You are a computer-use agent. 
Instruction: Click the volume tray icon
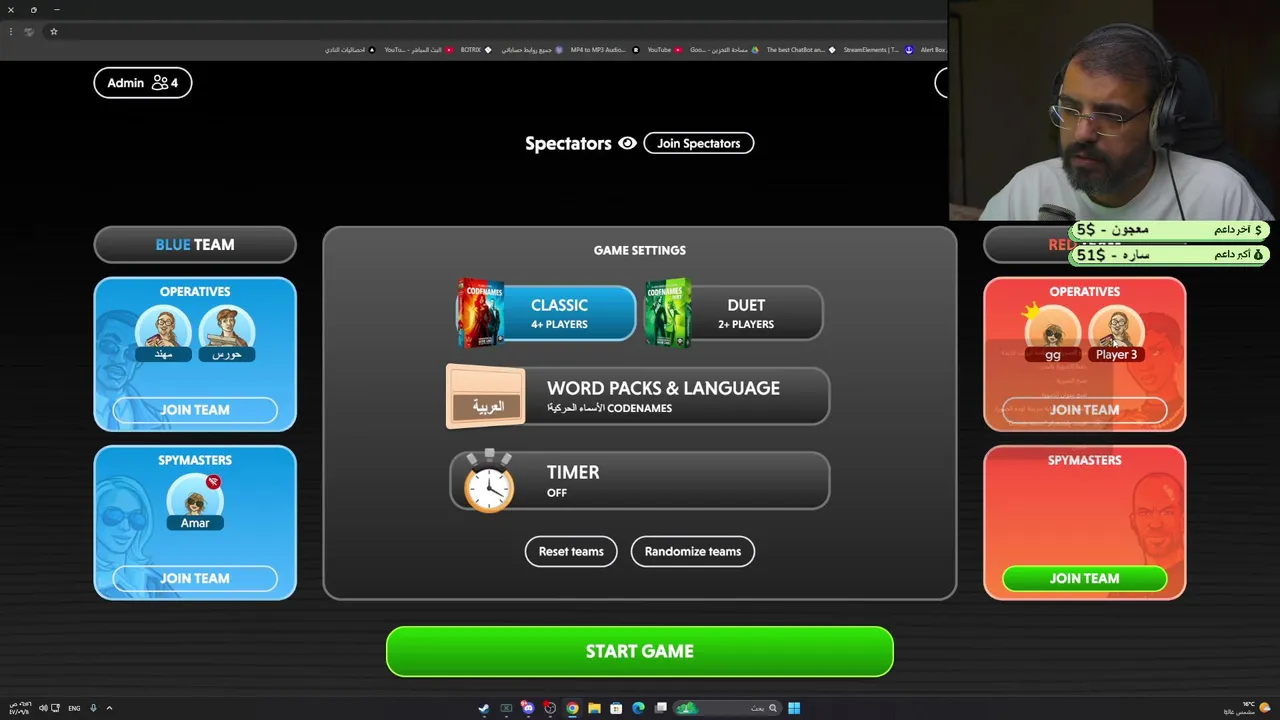43,708
